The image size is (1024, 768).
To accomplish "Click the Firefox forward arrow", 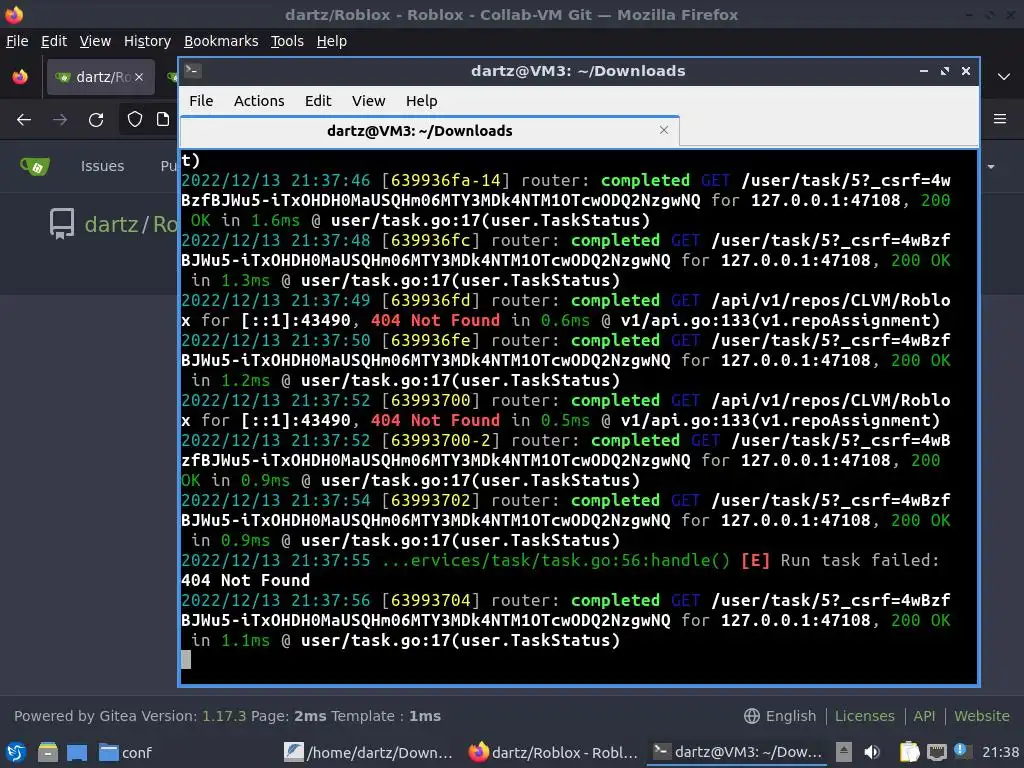I will [x=60, y=120].
